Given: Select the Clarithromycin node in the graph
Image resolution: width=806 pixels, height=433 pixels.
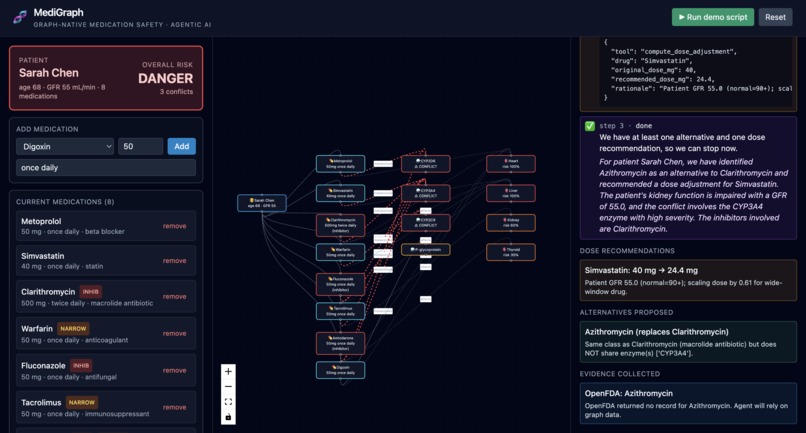Looking at the screenshot, I should pyautogui.click(x=340, y=225).
